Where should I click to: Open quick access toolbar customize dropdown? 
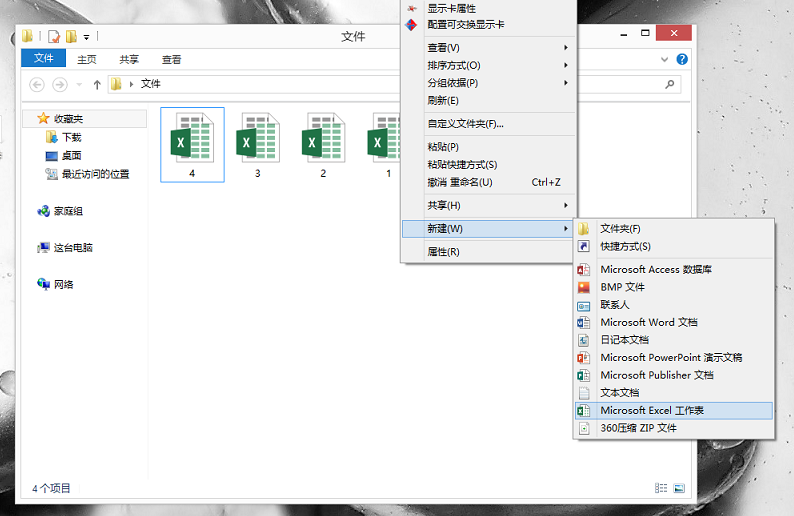click(87, 37)
